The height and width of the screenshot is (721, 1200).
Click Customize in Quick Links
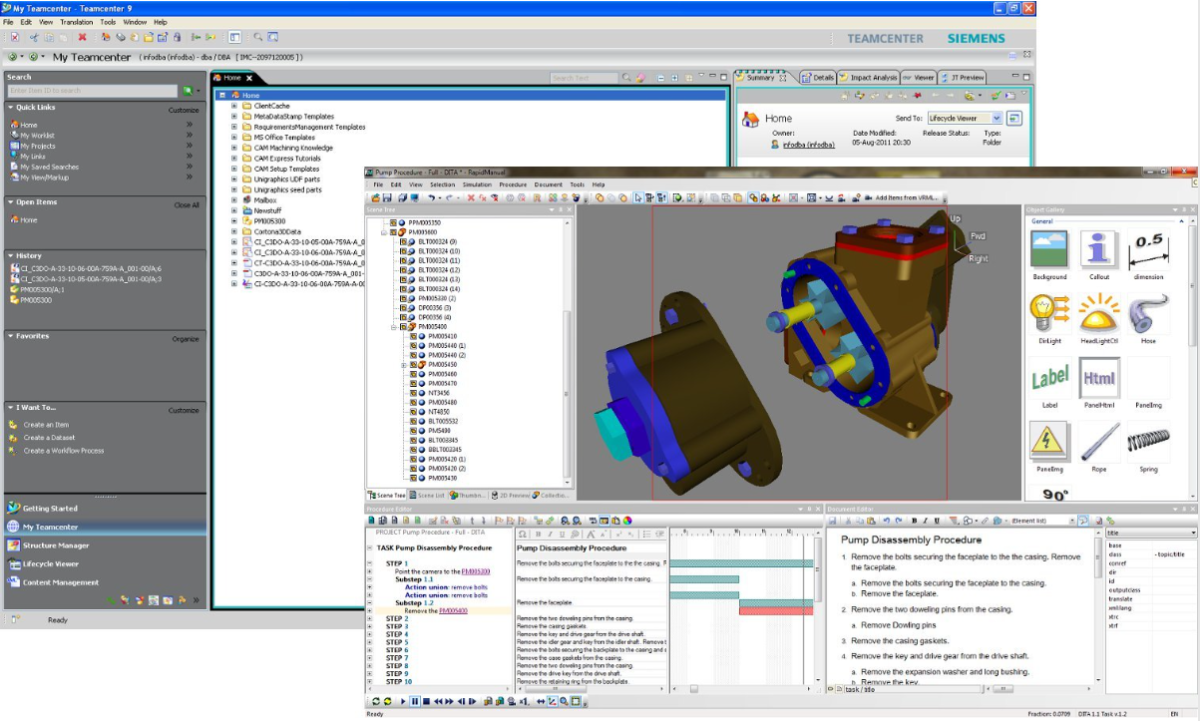tap(183, 110)
